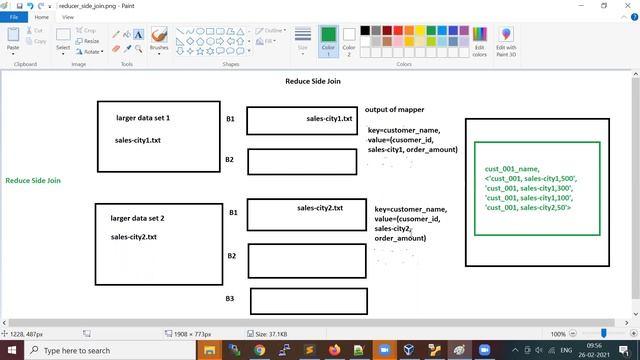Click the Brushes tool icon
The width and height of the screenshot is (640, 360).
click(x=159, y=34)
